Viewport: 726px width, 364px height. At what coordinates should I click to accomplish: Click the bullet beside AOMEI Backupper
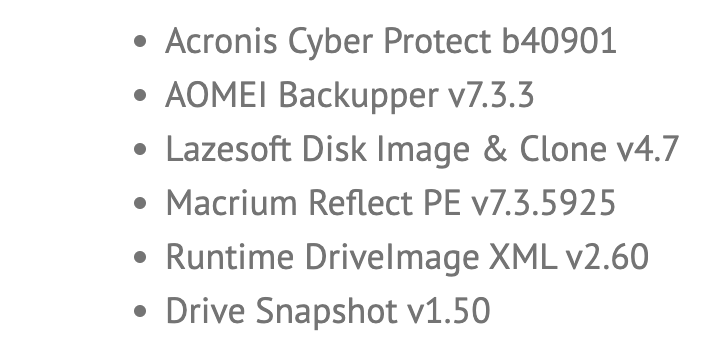tap(140, 95)
